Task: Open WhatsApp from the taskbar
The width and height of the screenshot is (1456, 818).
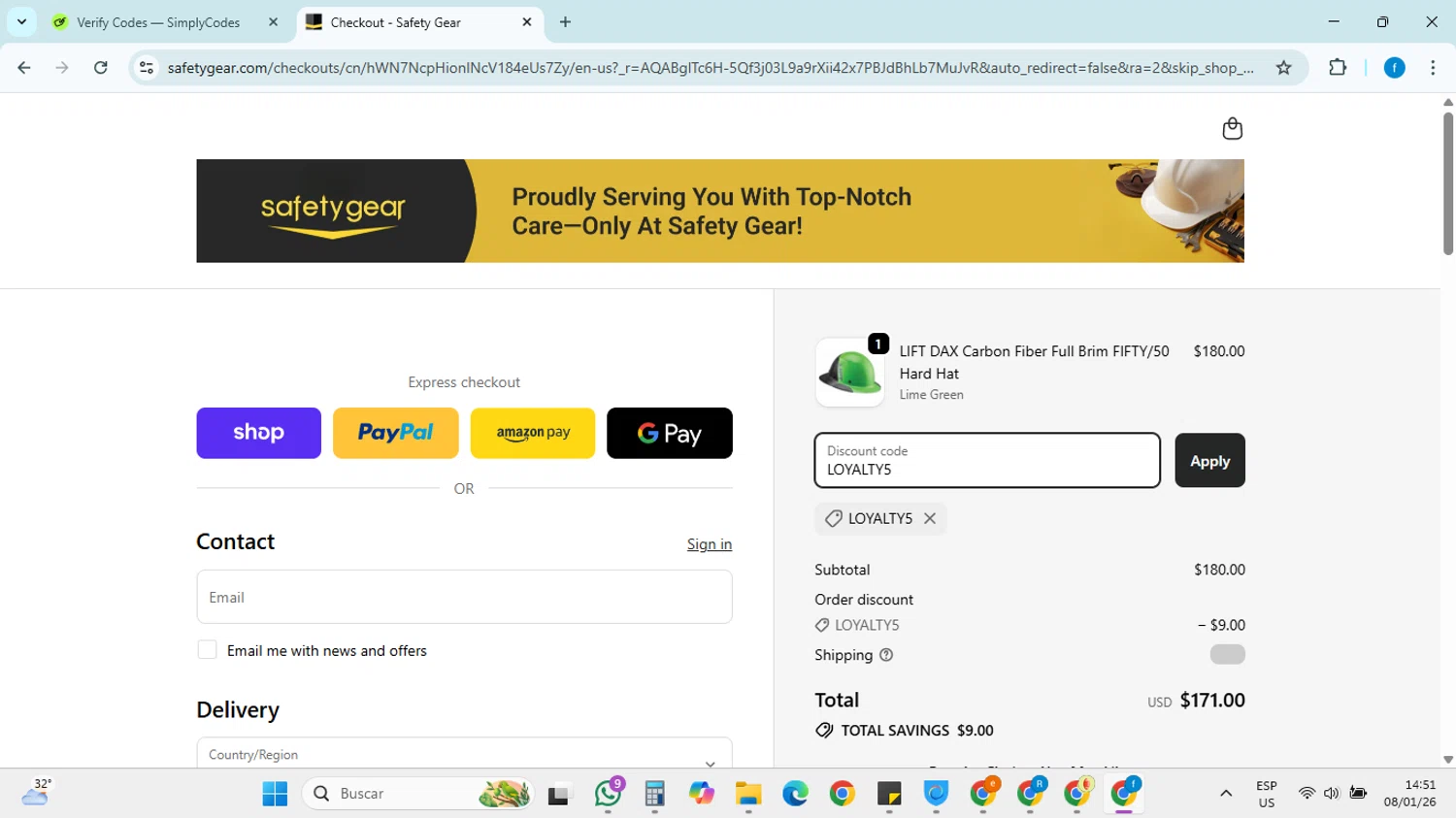Action: coord(609,794)
